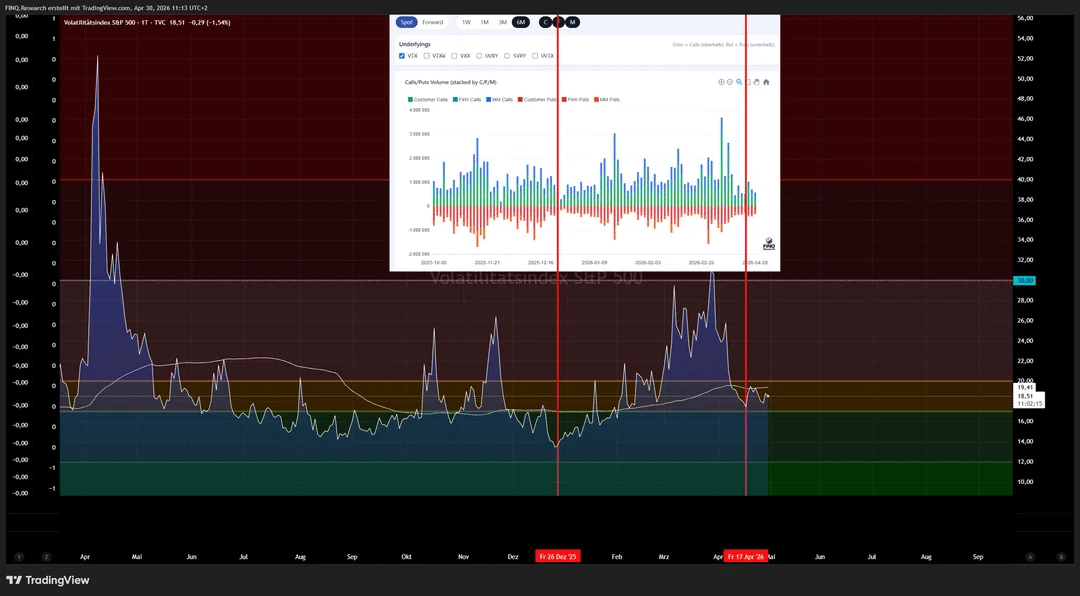The width and height of the screenshot is (1080, 596).
Task: Click the FINQ watermark logo
Action: (x=768, y=244)
